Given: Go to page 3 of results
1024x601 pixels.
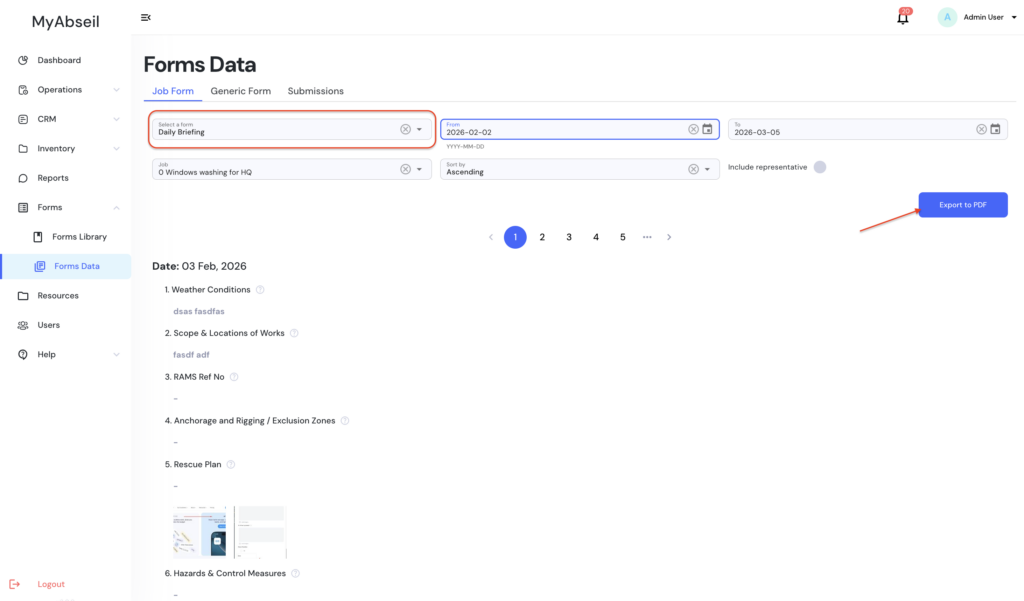Looking at the screenshot, I should pyautogui.click(x=569, y=237).
